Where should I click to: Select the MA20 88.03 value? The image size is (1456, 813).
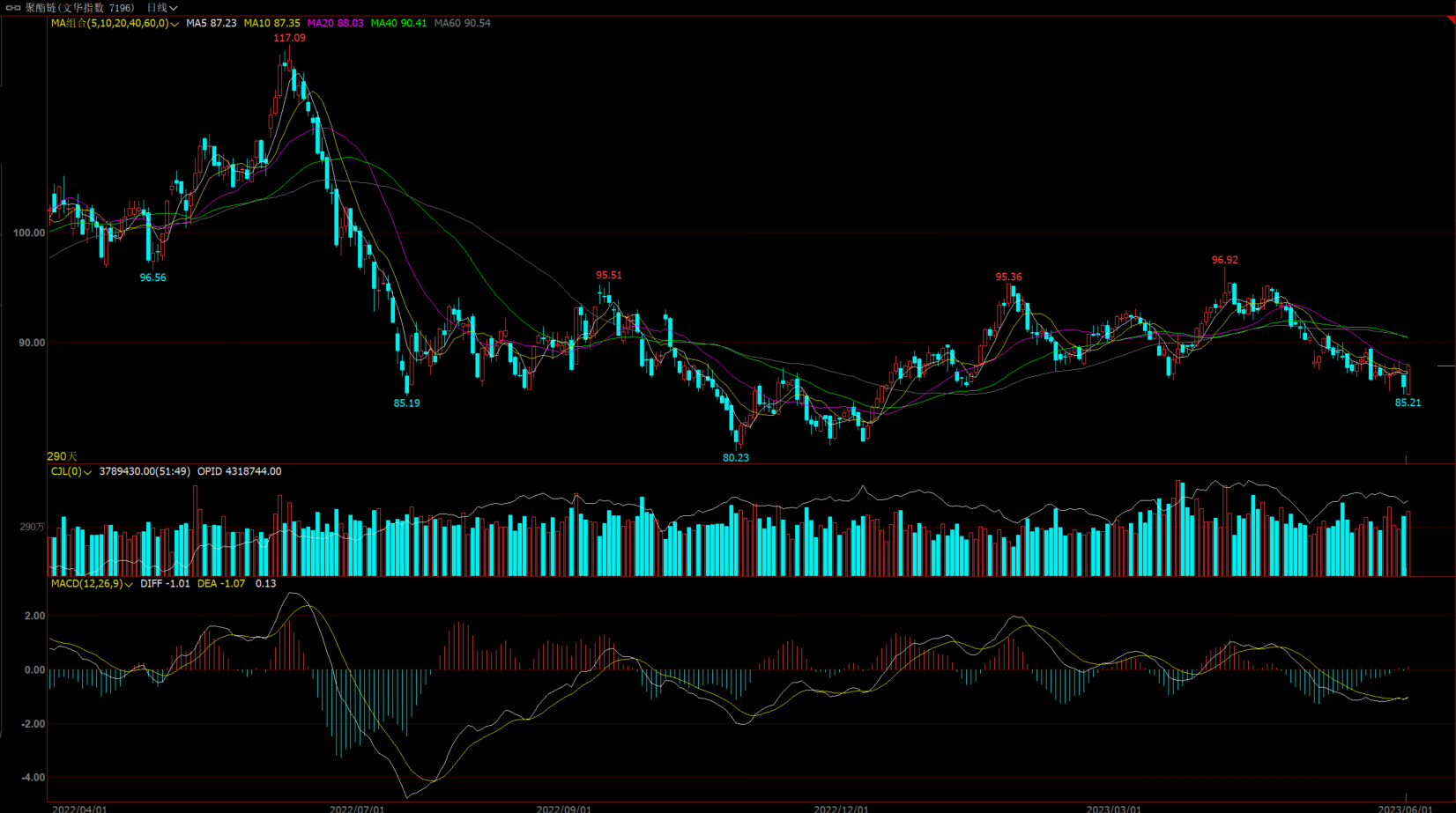pos(335,24)
